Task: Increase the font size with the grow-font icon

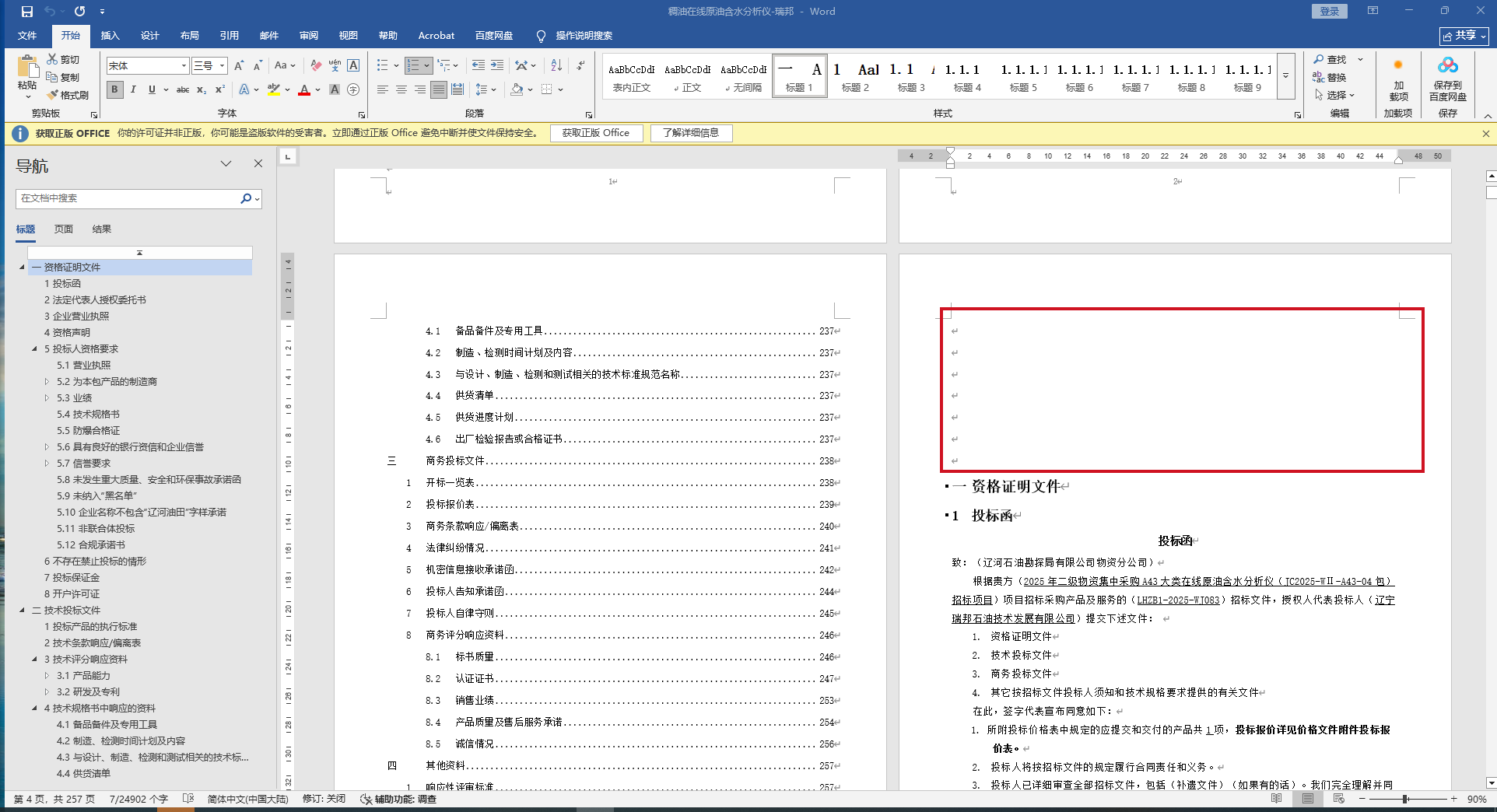Action: coord(239,66)
